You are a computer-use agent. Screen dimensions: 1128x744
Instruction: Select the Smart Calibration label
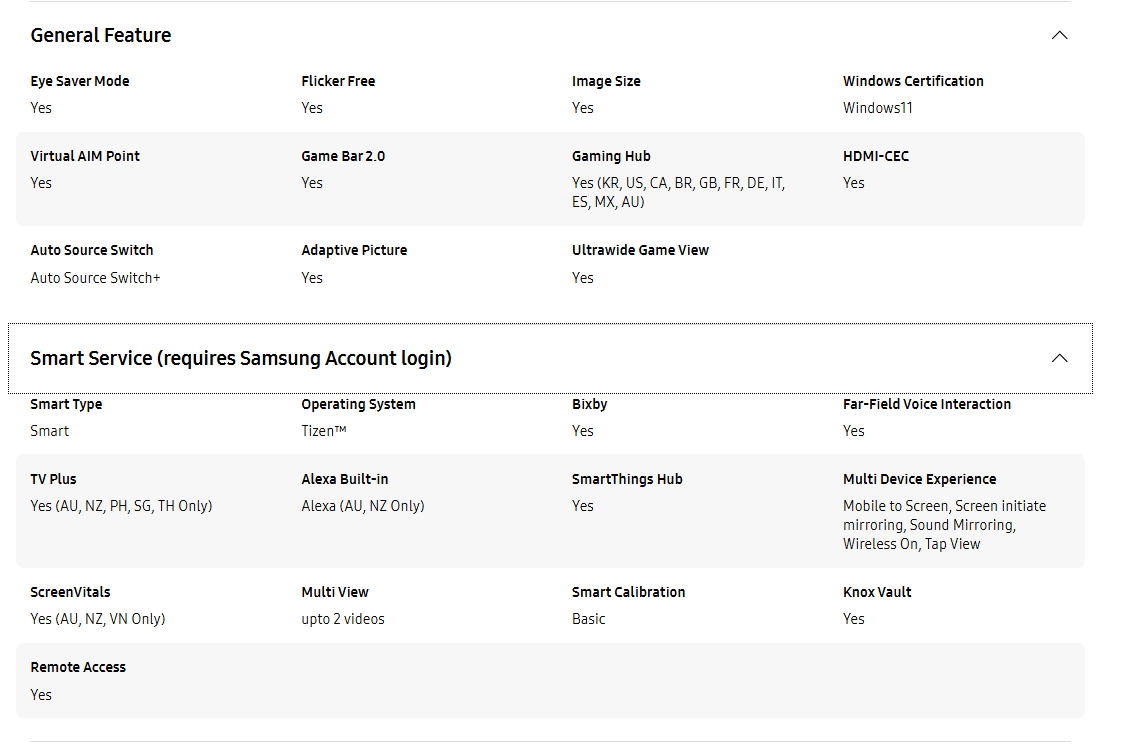coord(628,592)
